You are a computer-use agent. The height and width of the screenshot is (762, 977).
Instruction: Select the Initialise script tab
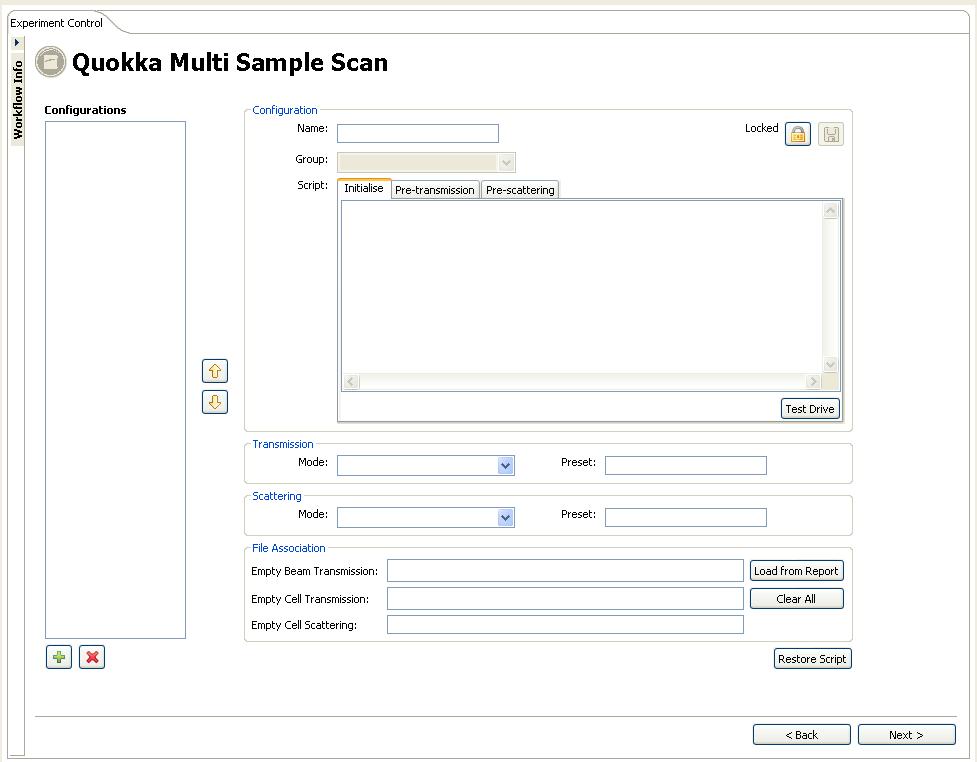tap(364, 189)
